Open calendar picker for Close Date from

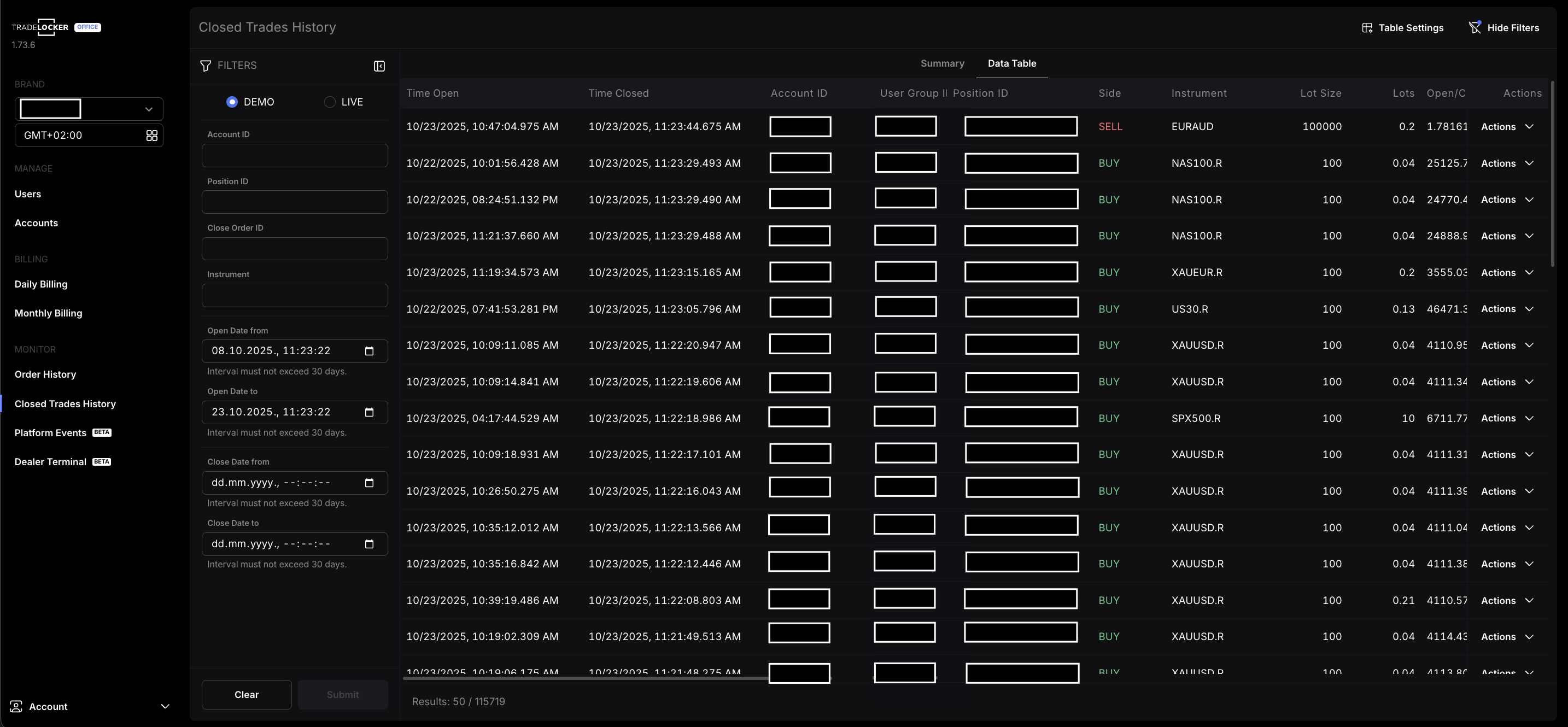pyautogui.click(x=369, y=483)
